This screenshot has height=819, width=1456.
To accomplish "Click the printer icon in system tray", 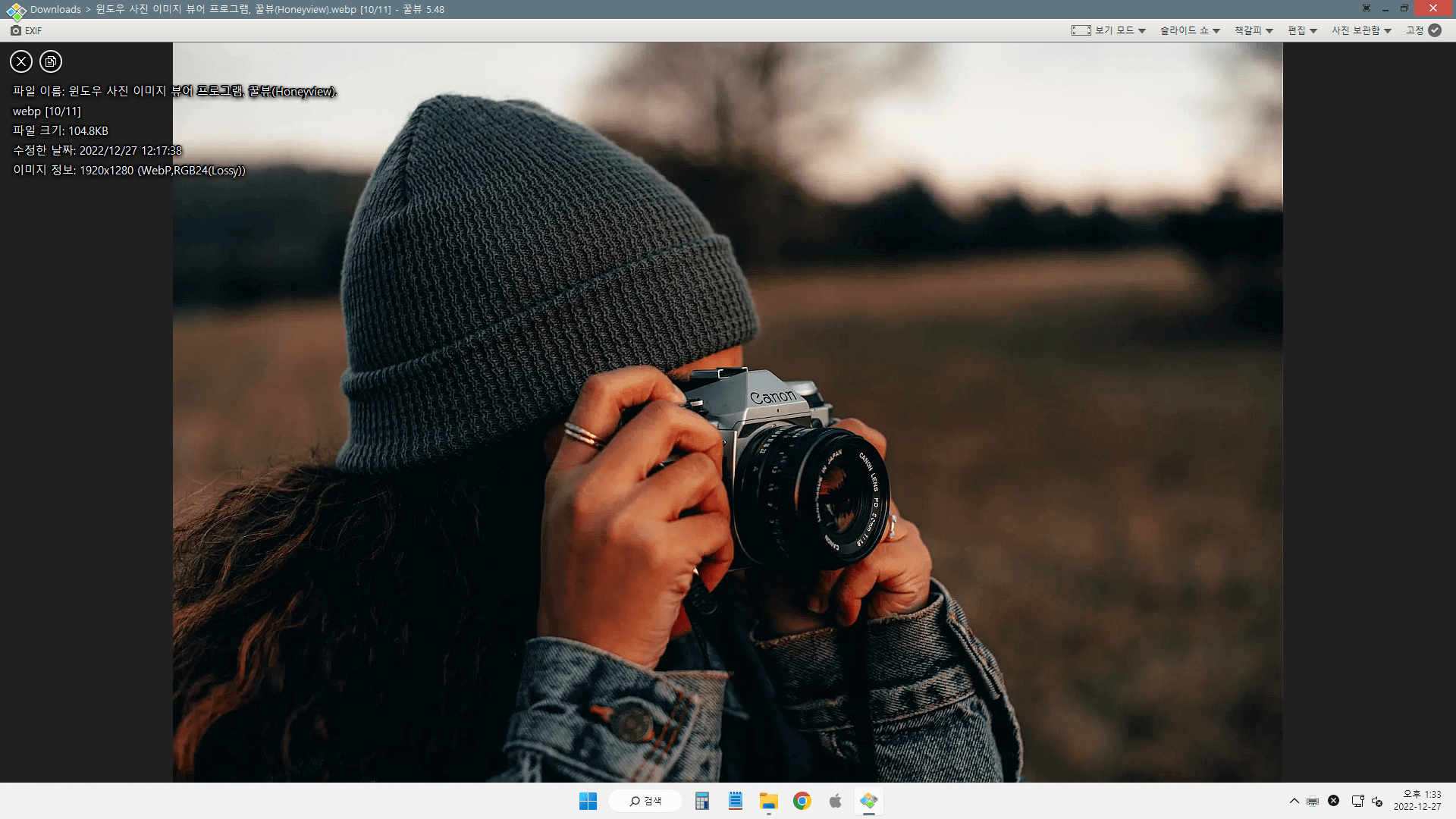I will click(1313, 801).
